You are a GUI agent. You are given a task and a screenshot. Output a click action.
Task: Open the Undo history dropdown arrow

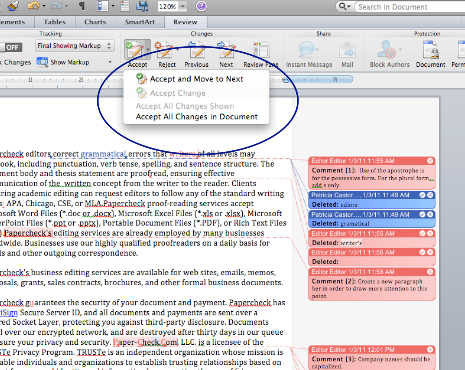click(44, 6)
